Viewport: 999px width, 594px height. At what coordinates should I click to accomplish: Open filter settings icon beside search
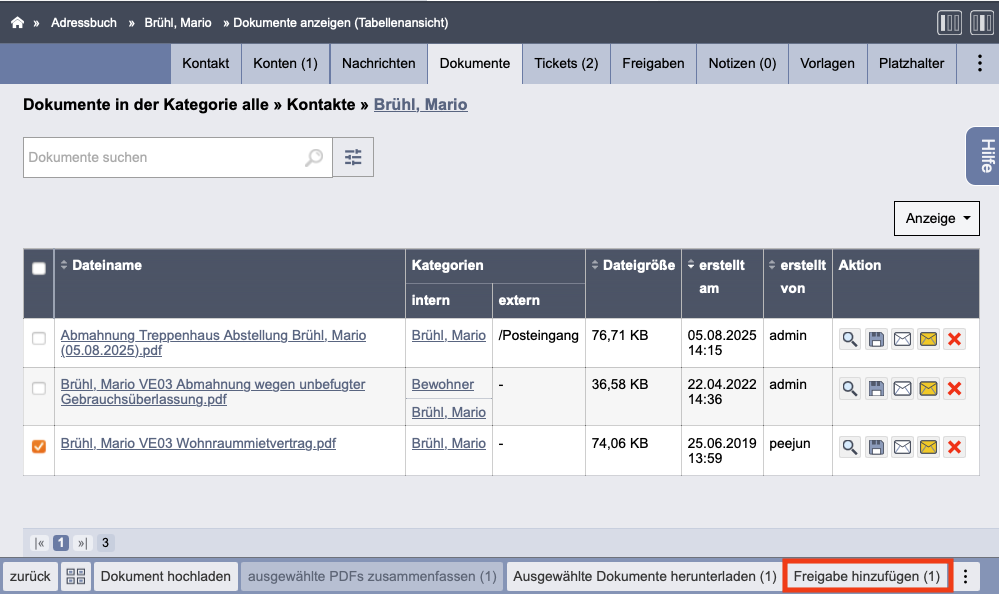[353, 157]
